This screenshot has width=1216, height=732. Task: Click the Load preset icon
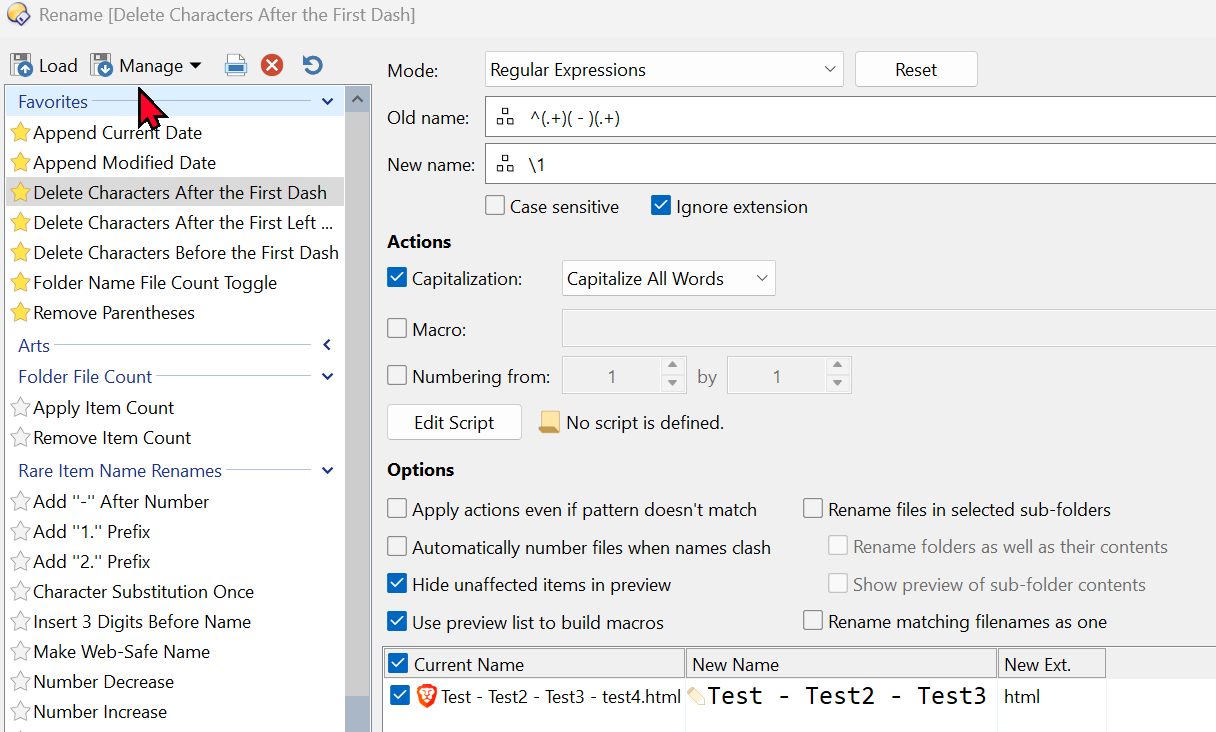22,66
